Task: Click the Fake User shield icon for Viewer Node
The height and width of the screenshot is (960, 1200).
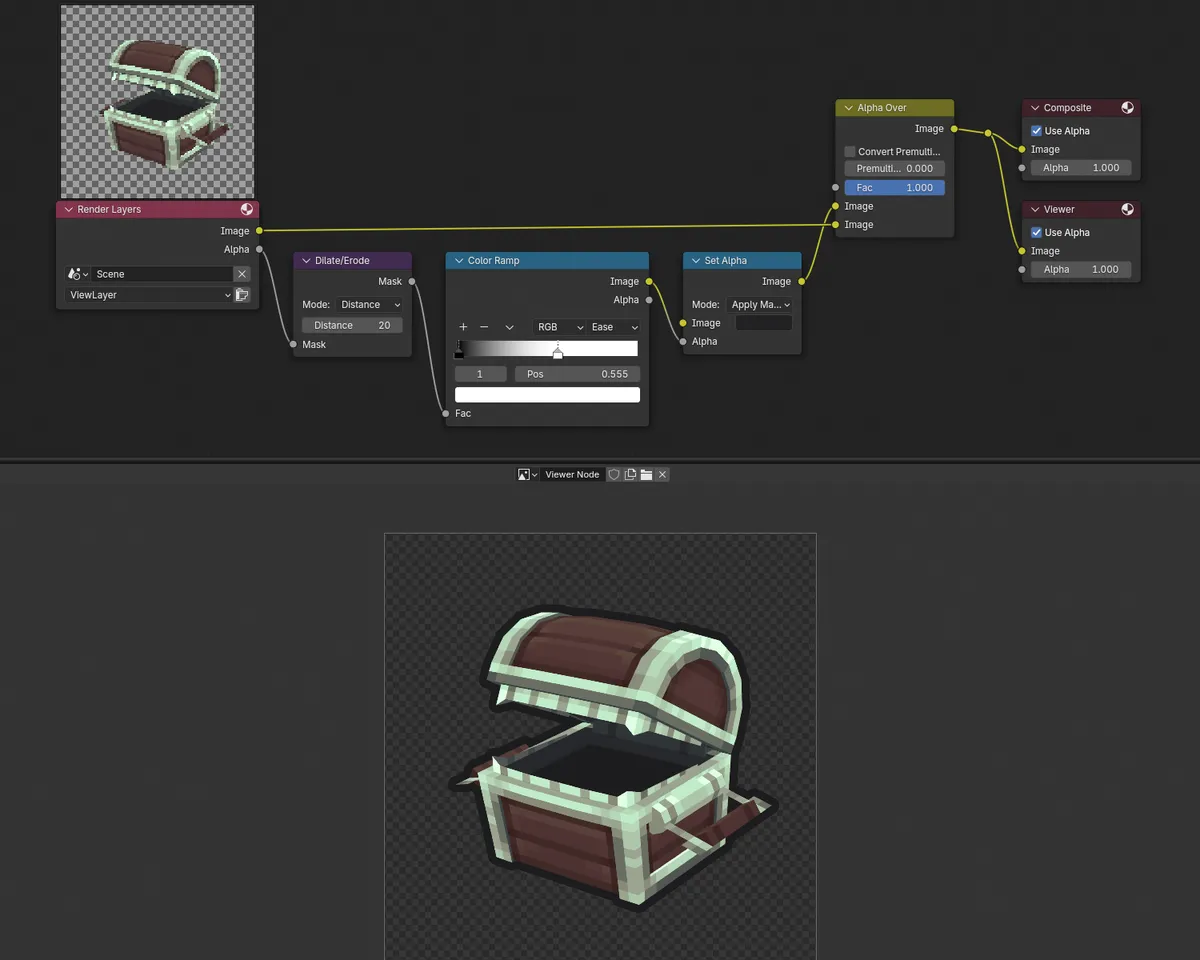Action: (x=614, y=474)
